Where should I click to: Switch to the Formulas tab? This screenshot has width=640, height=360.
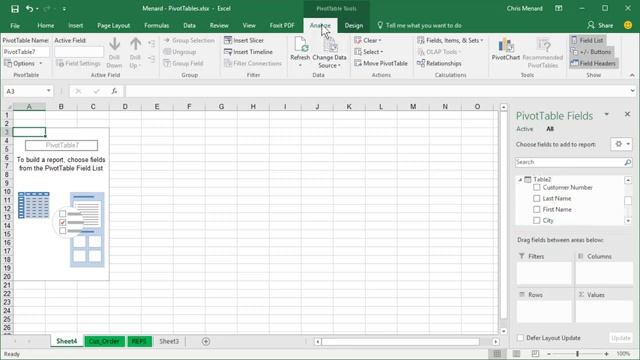[x=156, y=25]
